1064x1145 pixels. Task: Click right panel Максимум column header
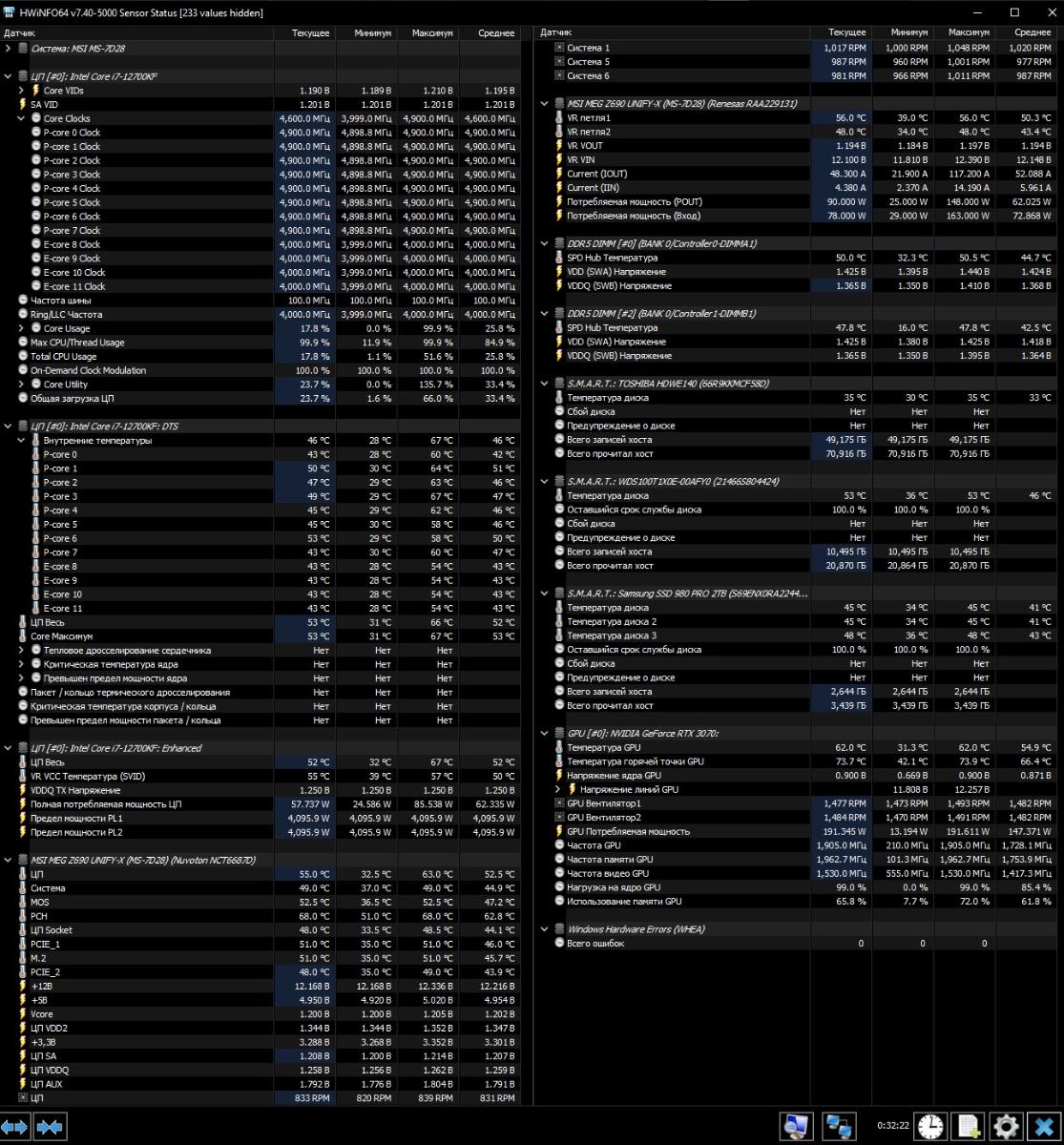pos(964,32)
